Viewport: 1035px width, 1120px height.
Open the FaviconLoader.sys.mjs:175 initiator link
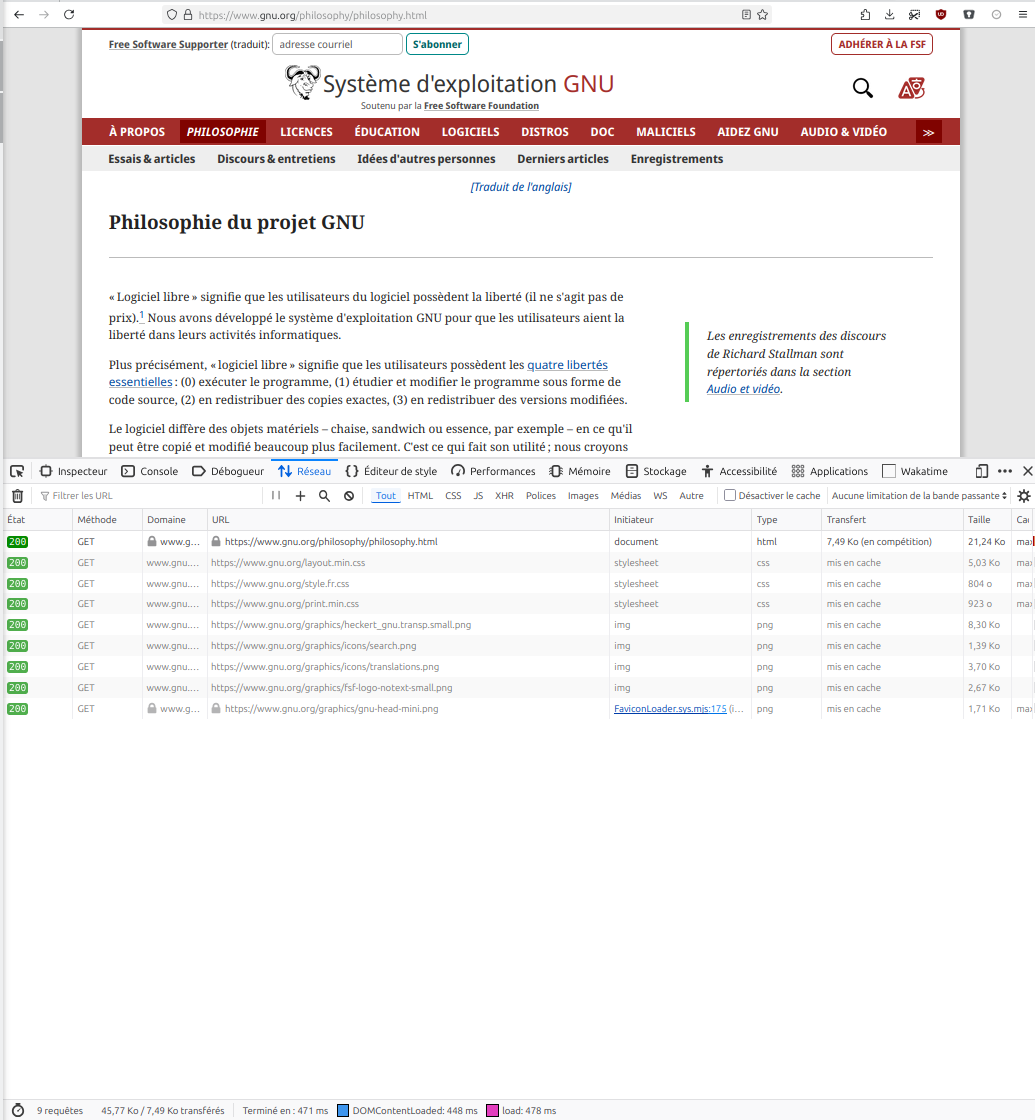coord(670,709)
